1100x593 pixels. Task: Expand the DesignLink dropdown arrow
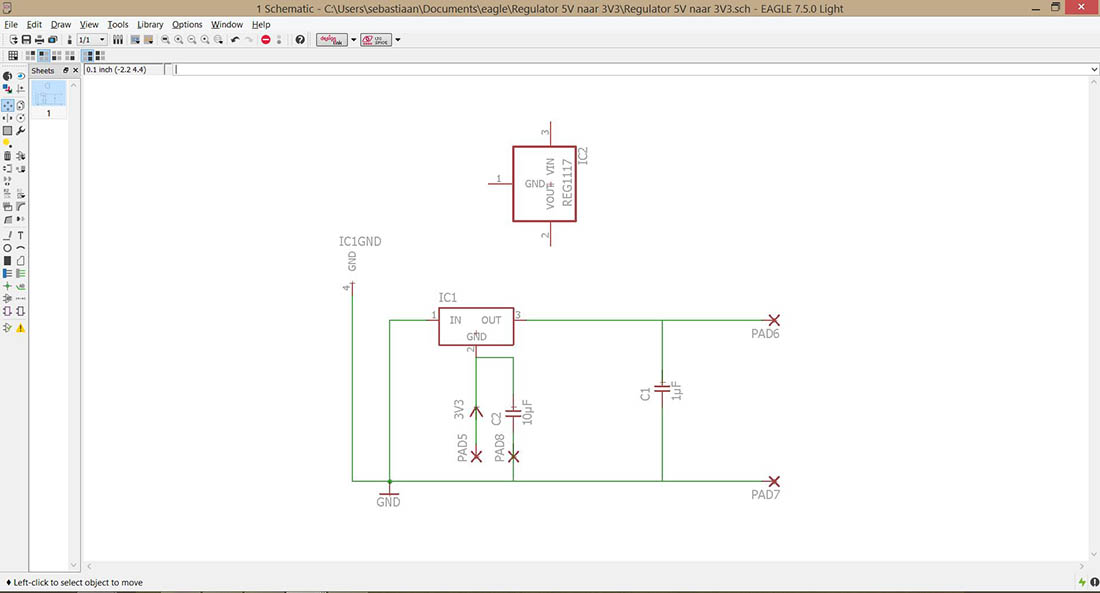point(354,40)
